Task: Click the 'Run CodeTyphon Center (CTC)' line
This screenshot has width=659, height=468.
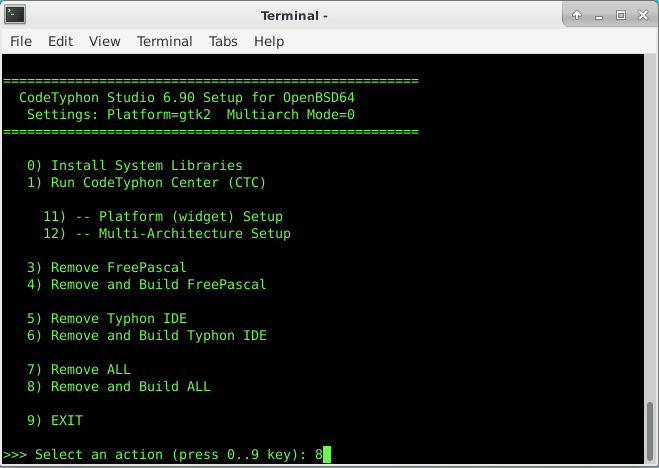Action: pos(146,182)
